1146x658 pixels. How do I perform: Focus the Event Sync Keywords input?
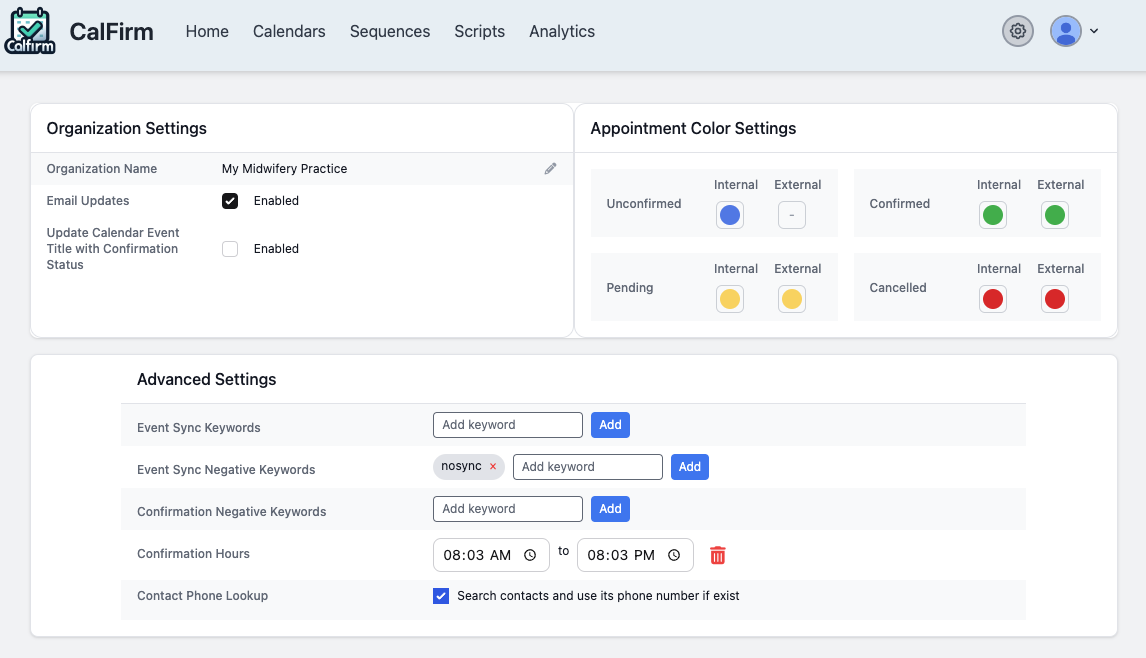tap(508, 425)
